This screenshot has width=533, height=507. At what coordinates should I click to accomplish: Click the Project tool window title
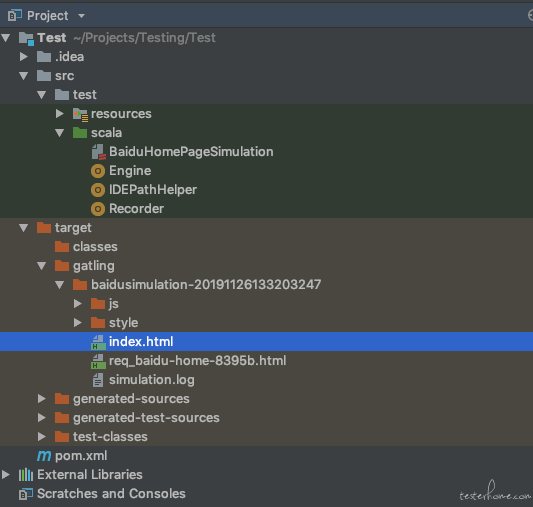tap(48, 16)
